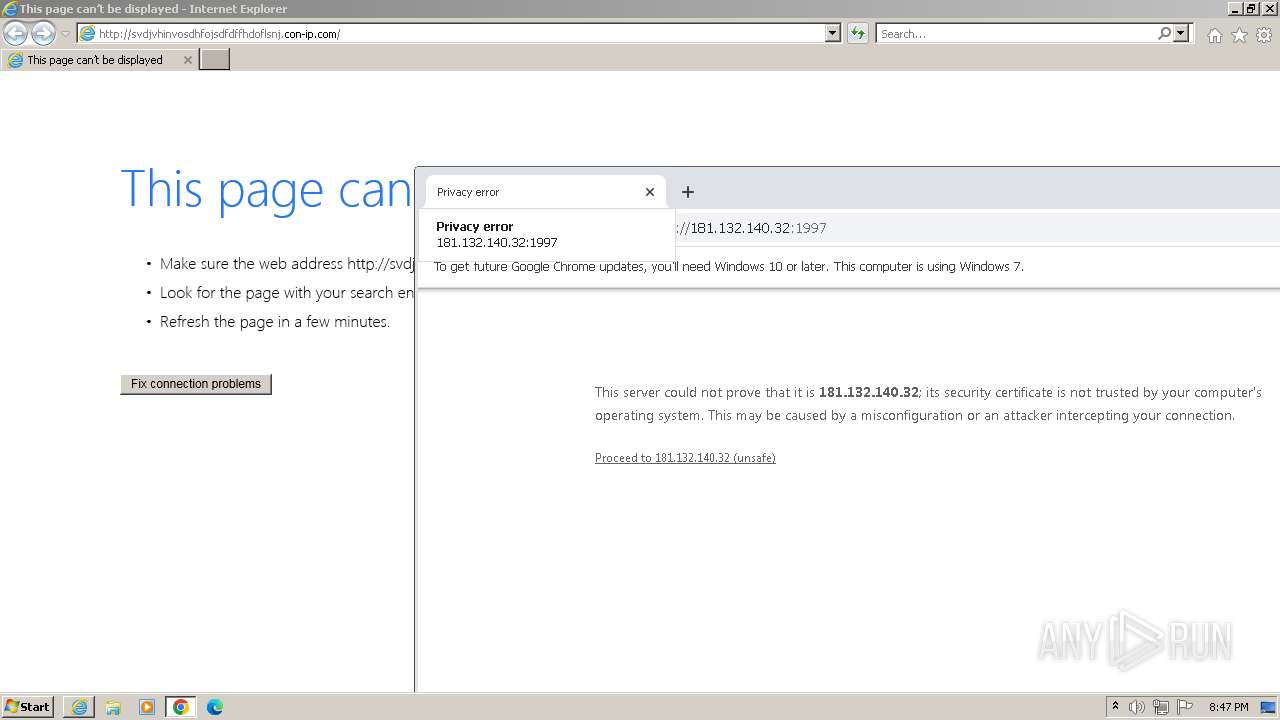Click the Windows 10 update notice text
The height and width of the screenshot is (720, 1280).
(729, 267)
